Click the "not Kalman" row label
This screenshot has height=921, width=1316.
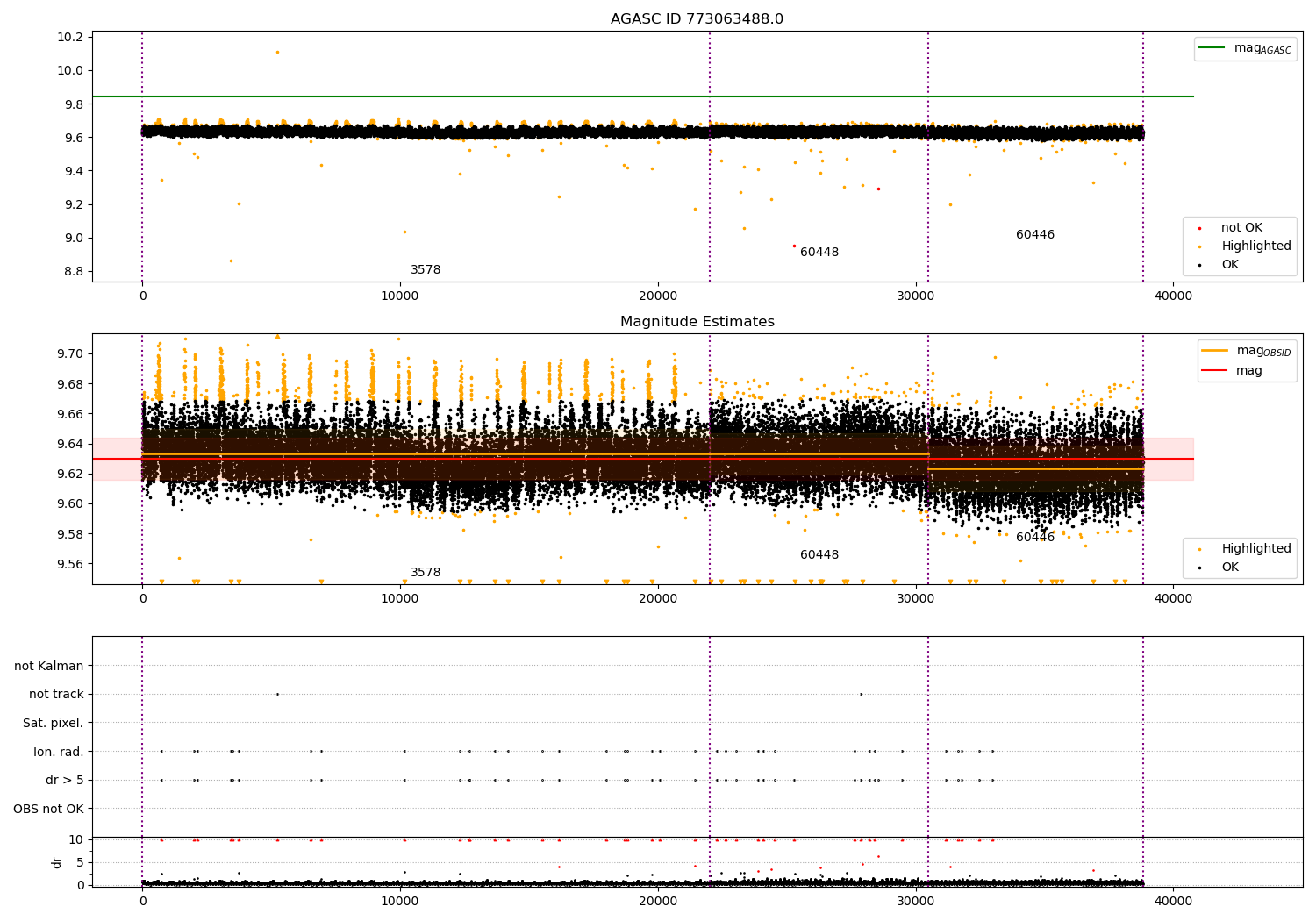(49, 667)
